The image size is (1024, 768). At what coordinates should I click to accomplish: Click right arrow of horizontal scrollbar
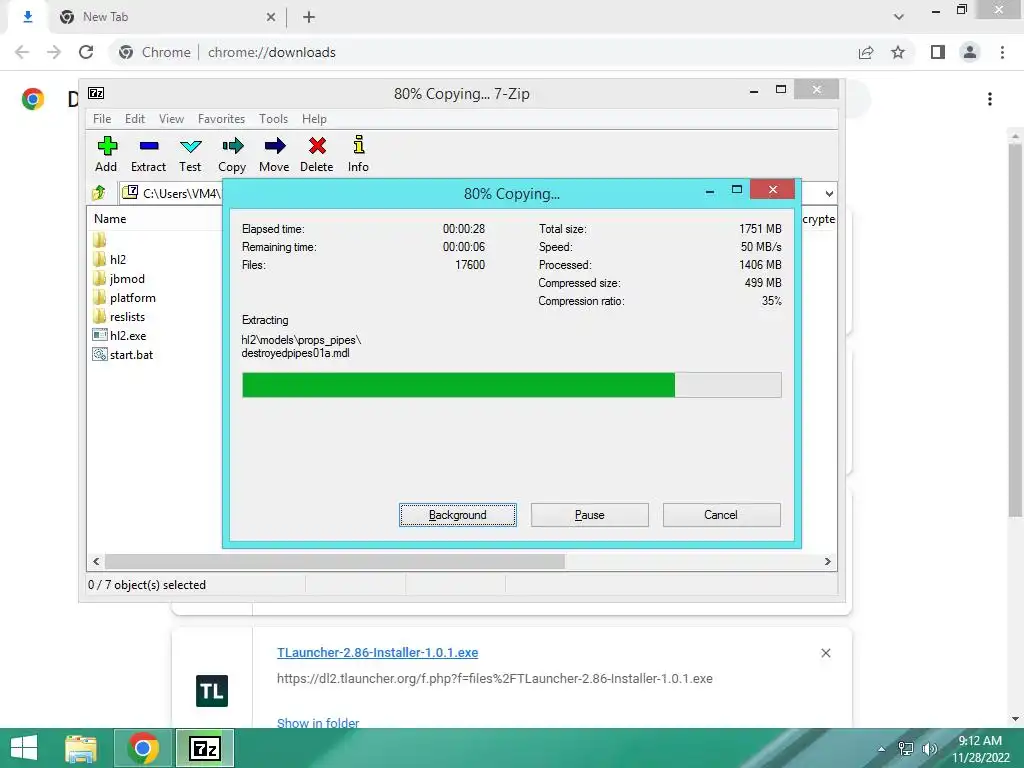pyautogui.click(x=827, y=562)
